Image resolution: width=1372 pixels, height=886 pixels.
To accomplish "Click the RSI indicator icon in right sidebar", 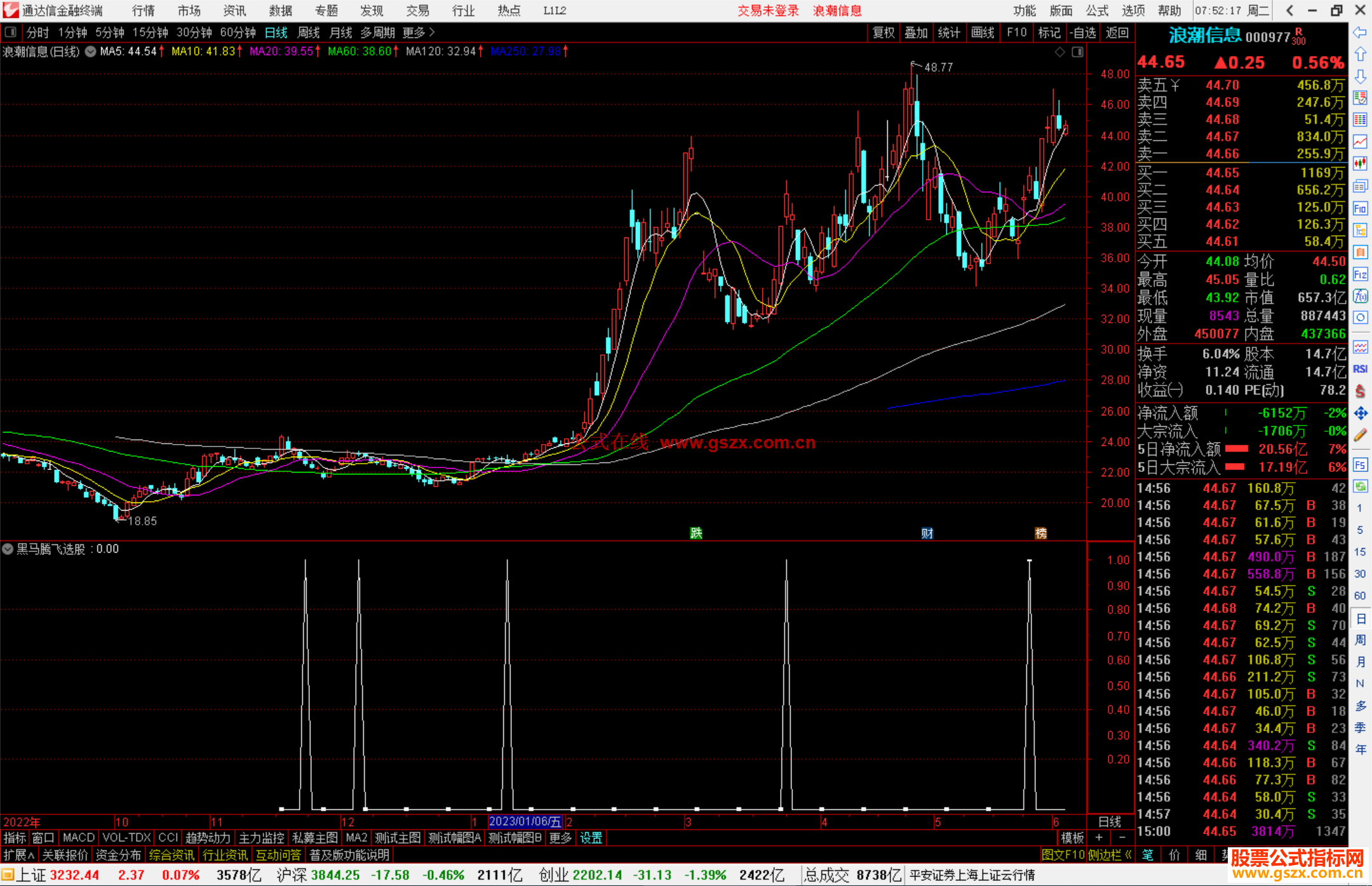I will point(1360,369).
